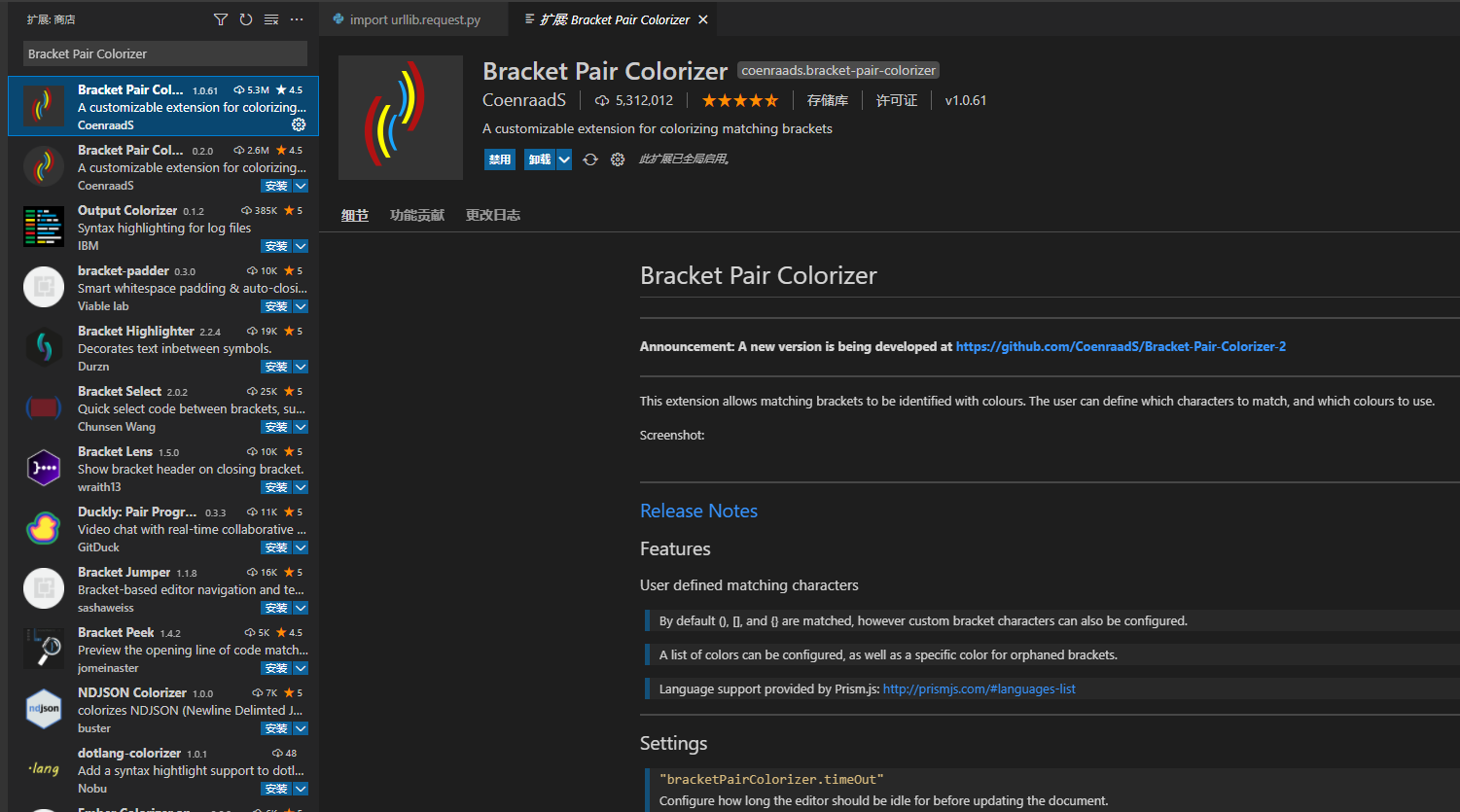1460x812 pixels.
Task: Open install dropdown for bracket-padder
Action: [301, 306]
